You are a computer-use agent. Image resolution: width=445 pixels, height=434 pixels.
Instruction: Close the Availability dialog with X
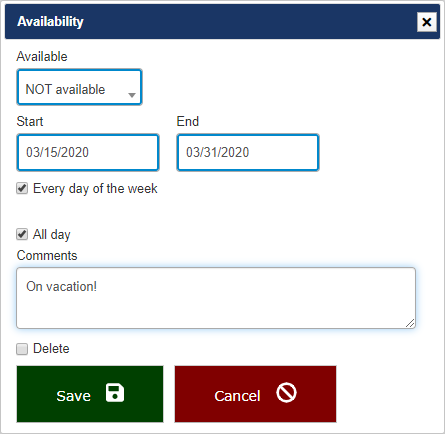427,22
